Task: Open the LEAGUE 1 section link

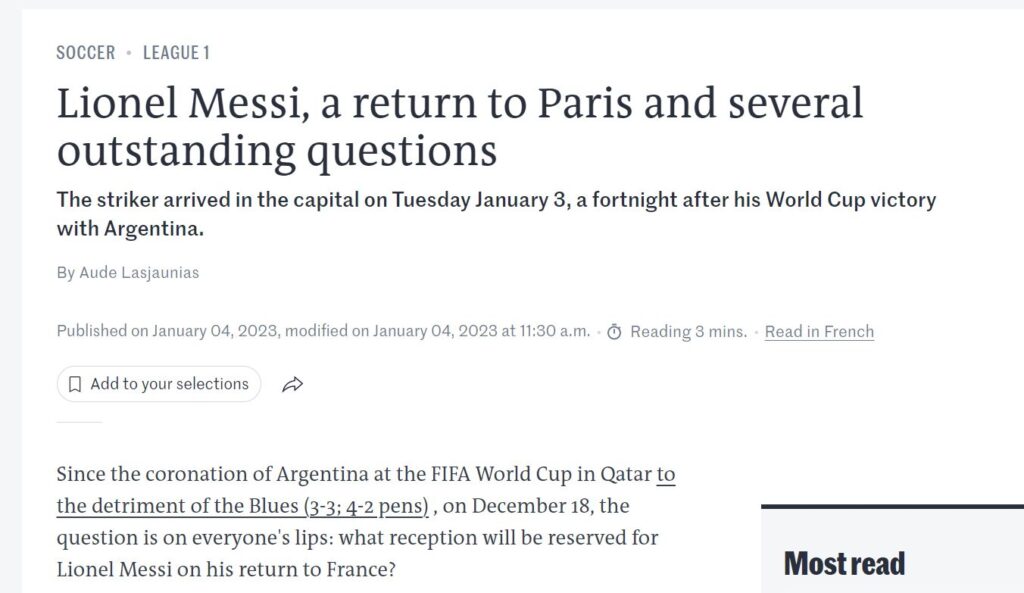Action: [x=176, y=52]
